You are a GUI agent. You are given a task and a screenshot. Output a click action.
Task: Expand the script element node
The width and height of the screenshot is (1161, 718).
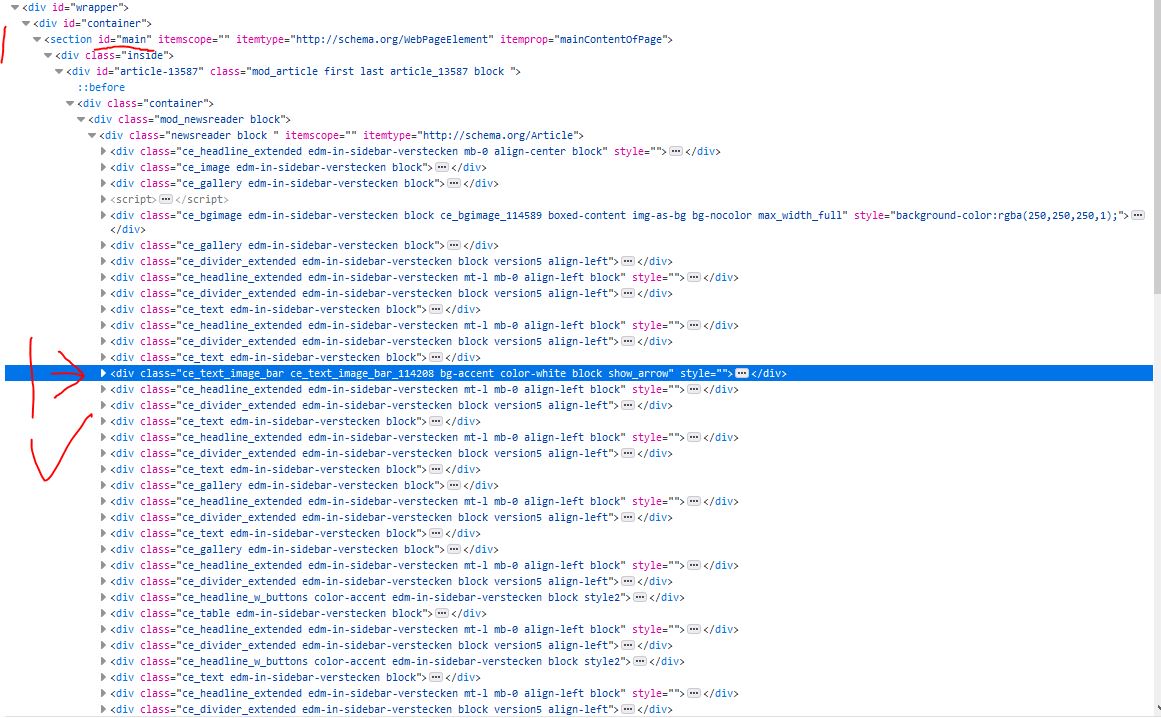[x=104, y=199]
